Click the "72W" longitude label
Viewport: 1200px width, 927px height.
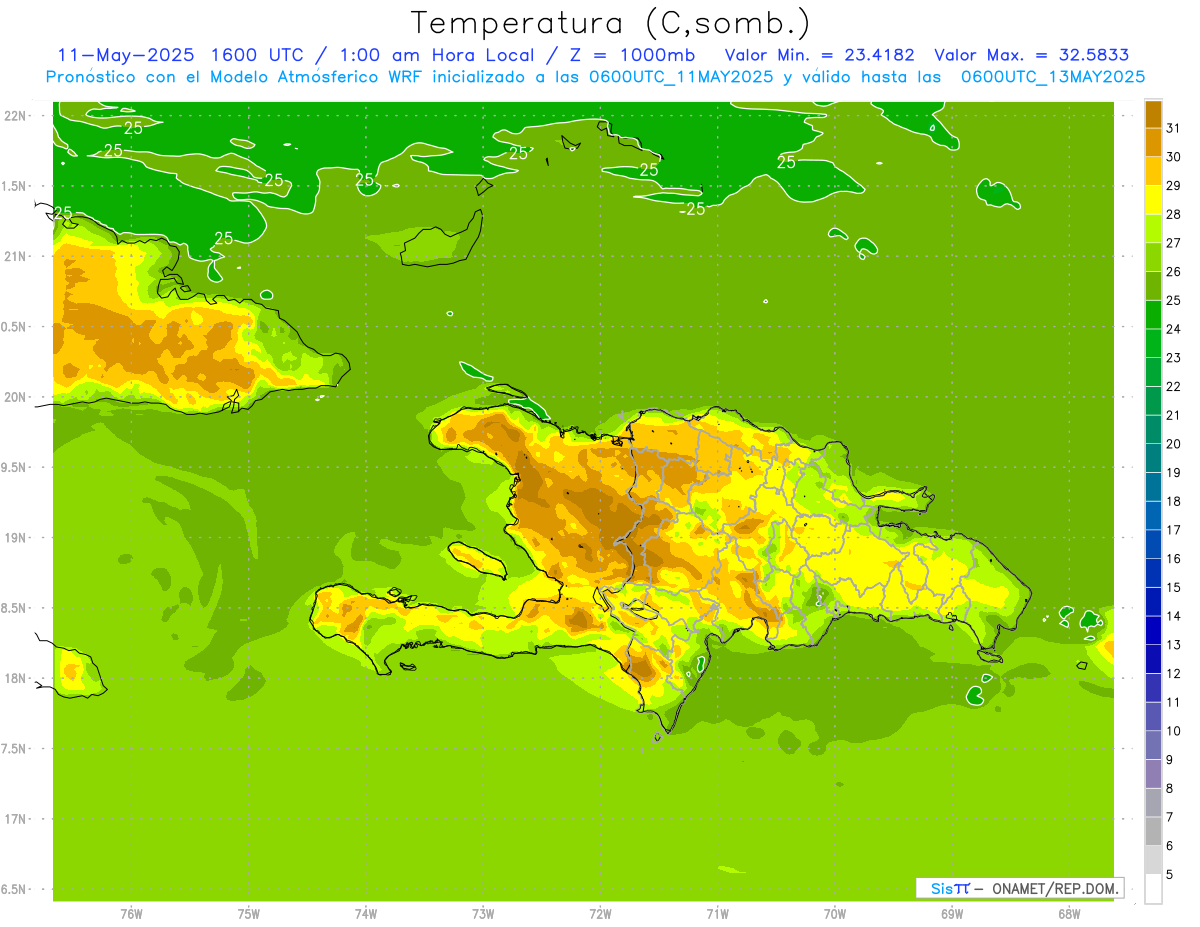coord(601,914)
